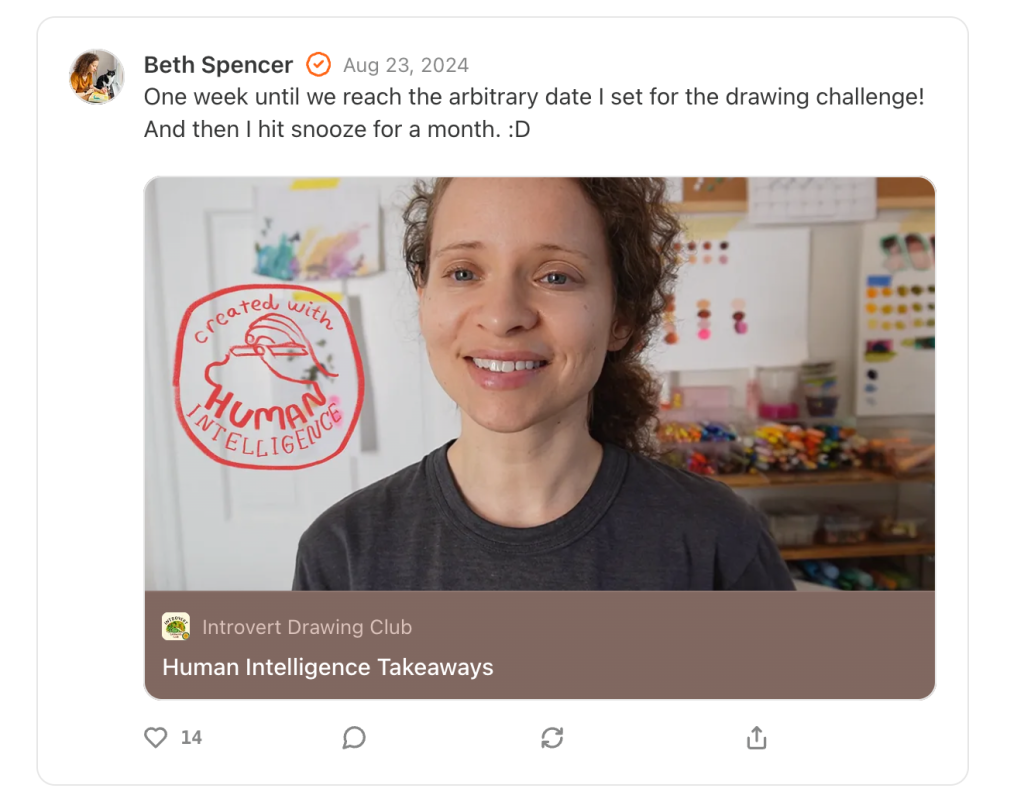
Task: Click the share upload icon
Action: click(757, 738)
